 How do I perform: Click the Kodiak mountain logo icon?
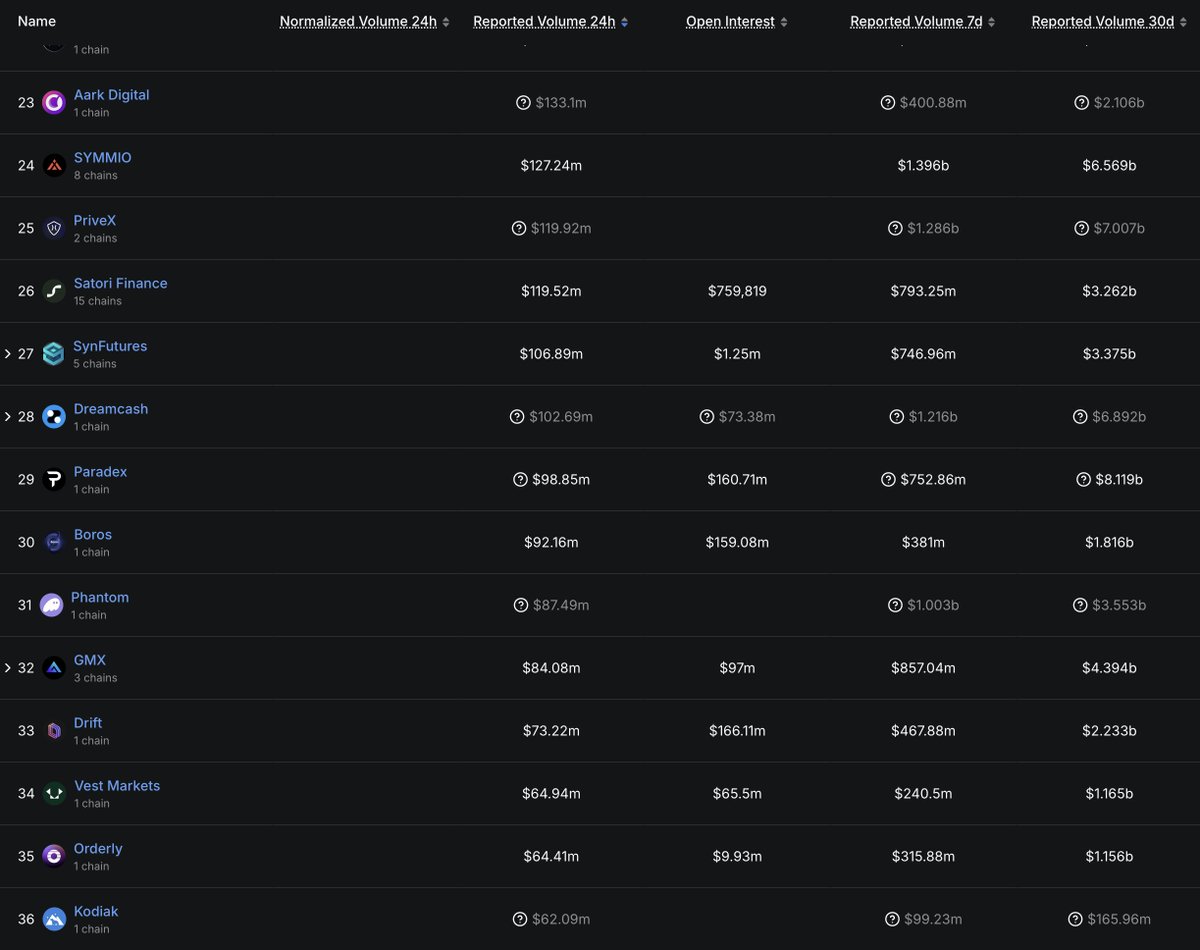tap(54, 920)
